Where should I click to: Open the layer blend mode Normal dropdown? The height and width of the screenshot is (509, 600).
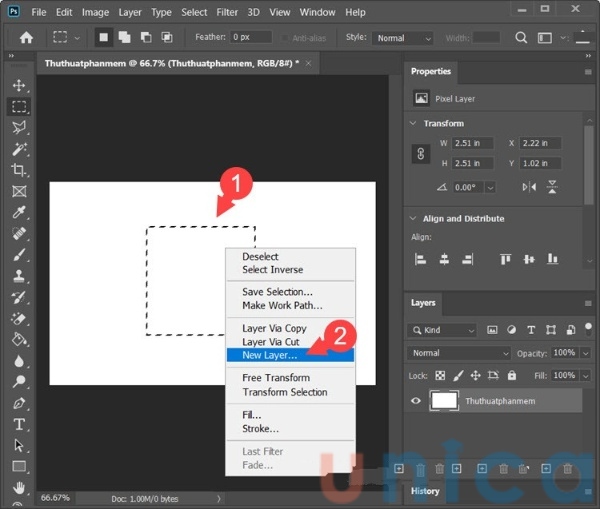[x=458, y=353]
